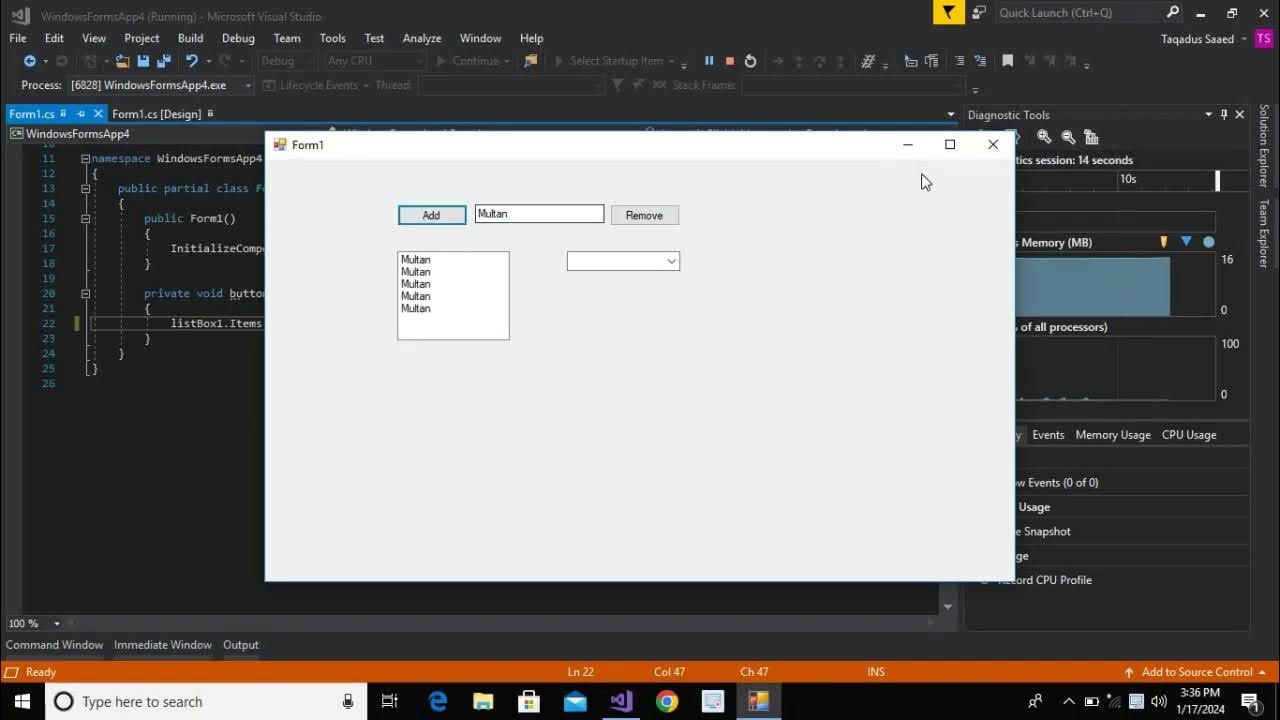Switch to CPU Usage tab

click(1189, 435)
